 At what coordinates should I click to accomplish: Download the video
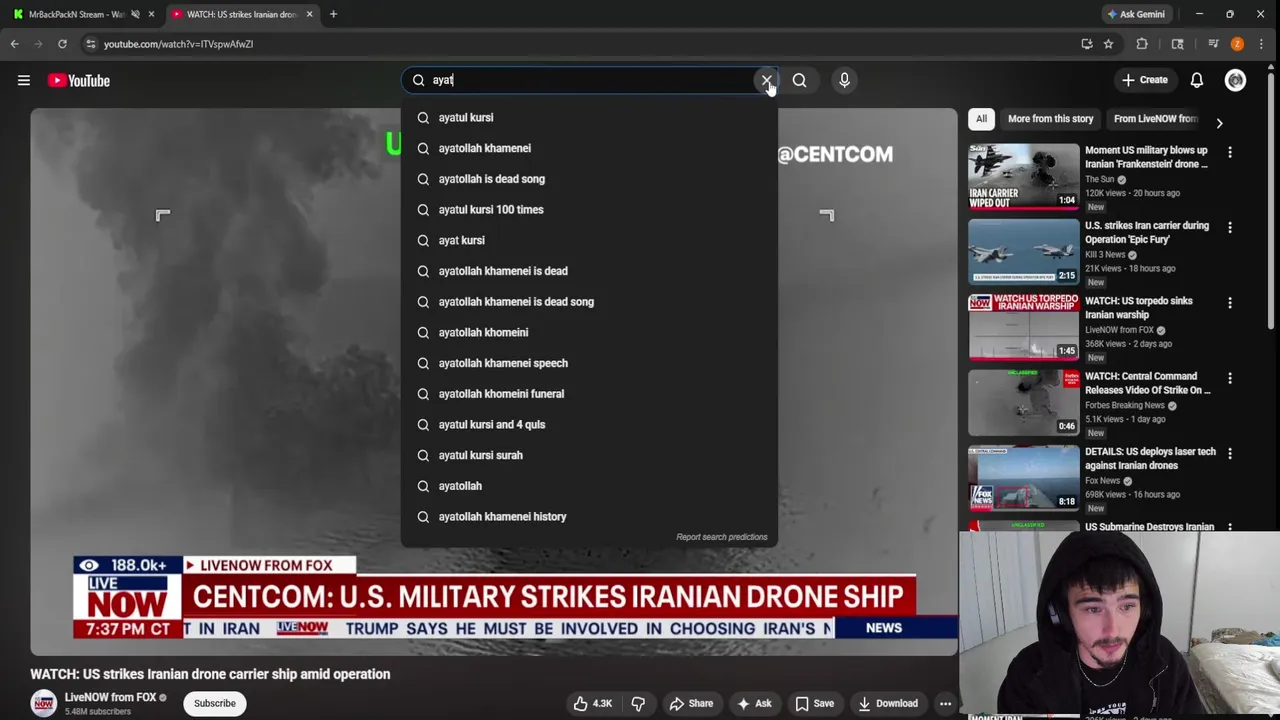(888, 703)
